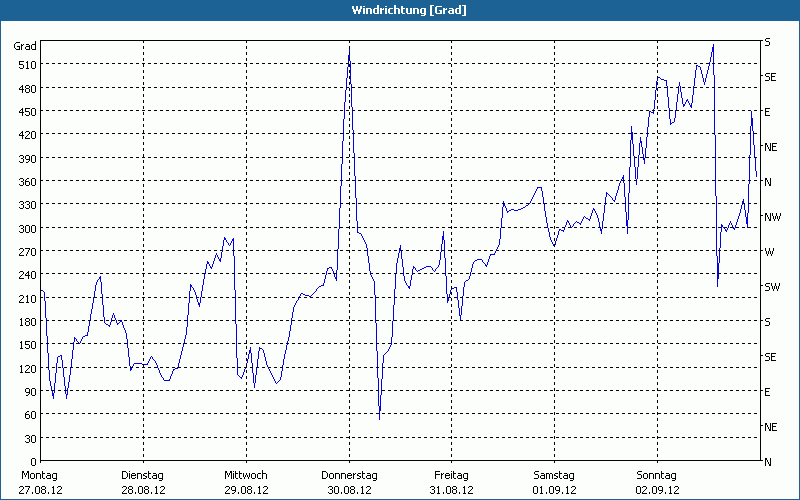Select the Samstag day label

(x=554, y=476)
